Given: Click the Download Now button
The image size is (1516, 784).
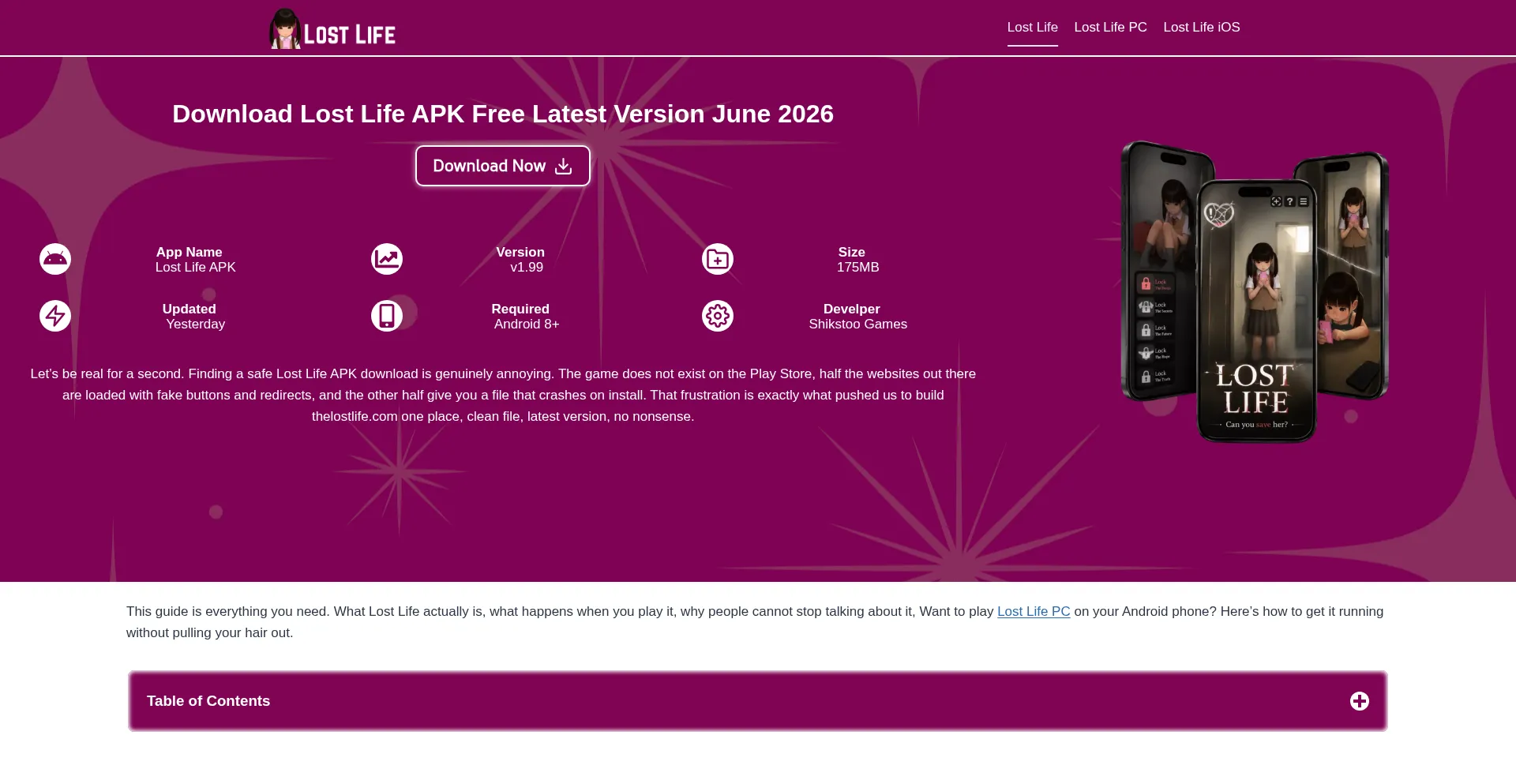Looking at the screenshot, I should (503, 166).
